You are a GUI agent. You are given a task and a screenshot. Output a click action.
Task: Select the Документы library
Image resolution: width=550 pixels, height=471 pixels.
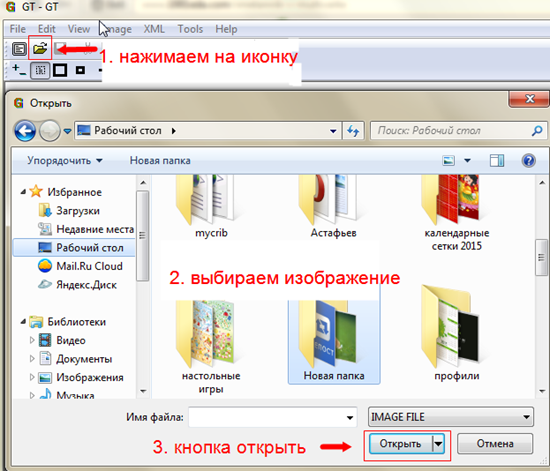84,359
